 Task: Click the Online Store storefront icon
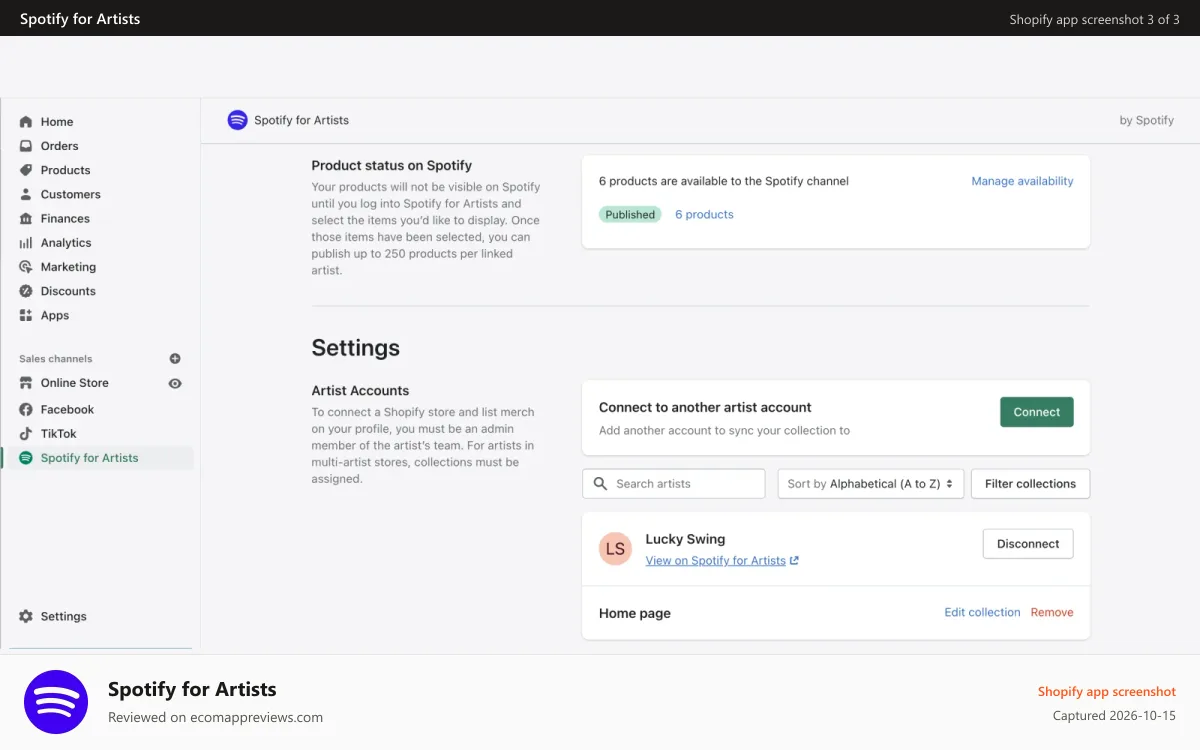(x=26, y=383)
